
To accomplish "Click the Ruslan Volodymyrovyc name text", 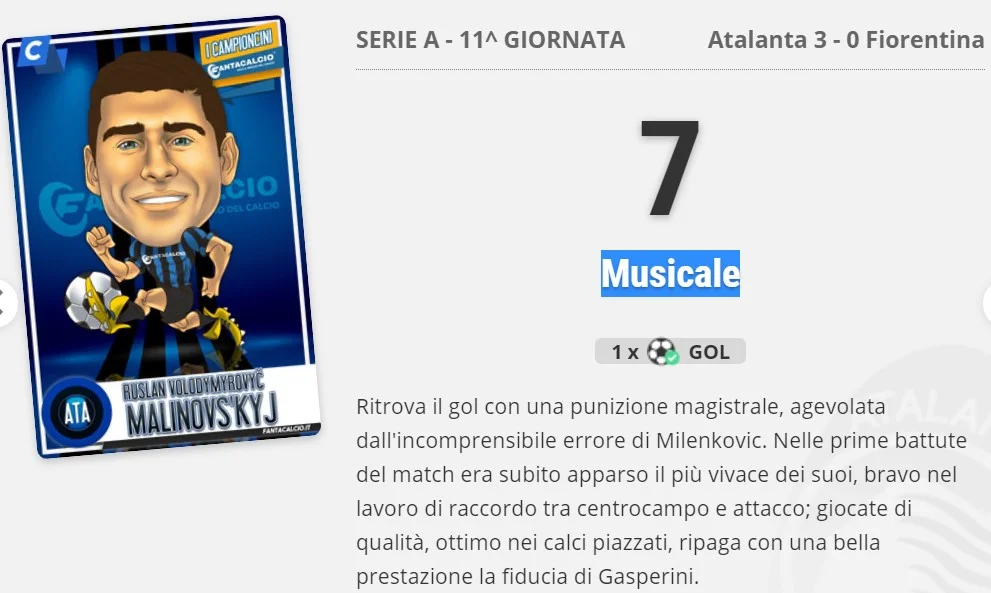I will tap(193, 384).
